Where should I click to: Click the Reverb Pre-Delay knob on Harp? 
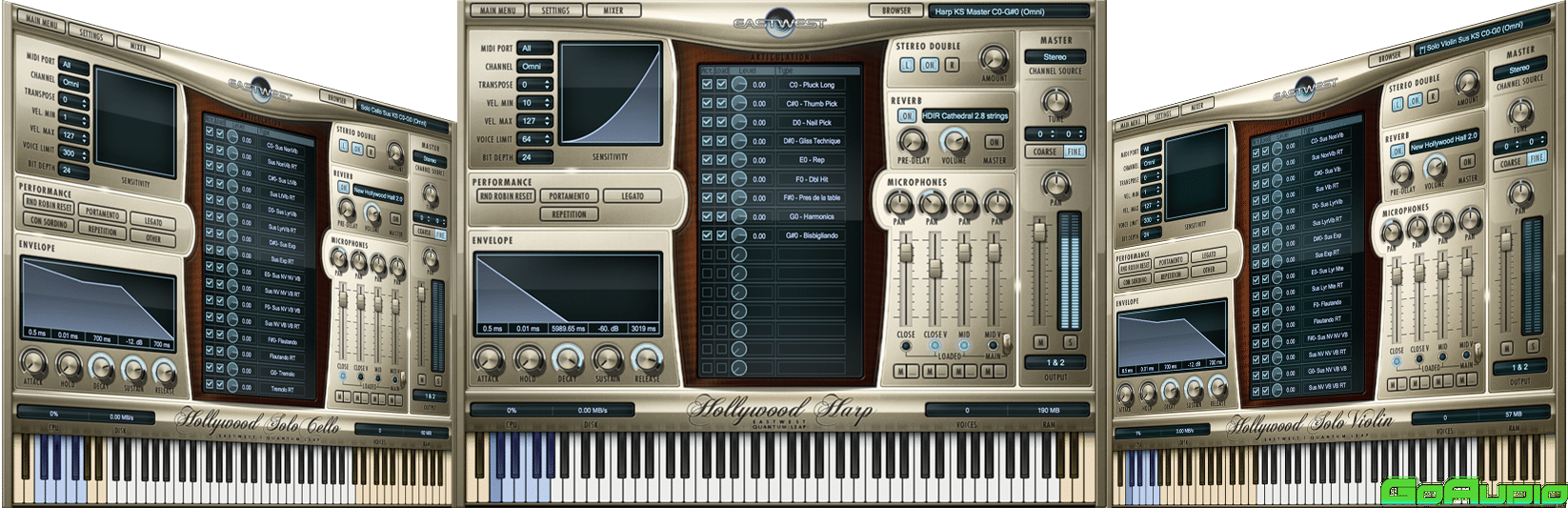pos(912,141)
